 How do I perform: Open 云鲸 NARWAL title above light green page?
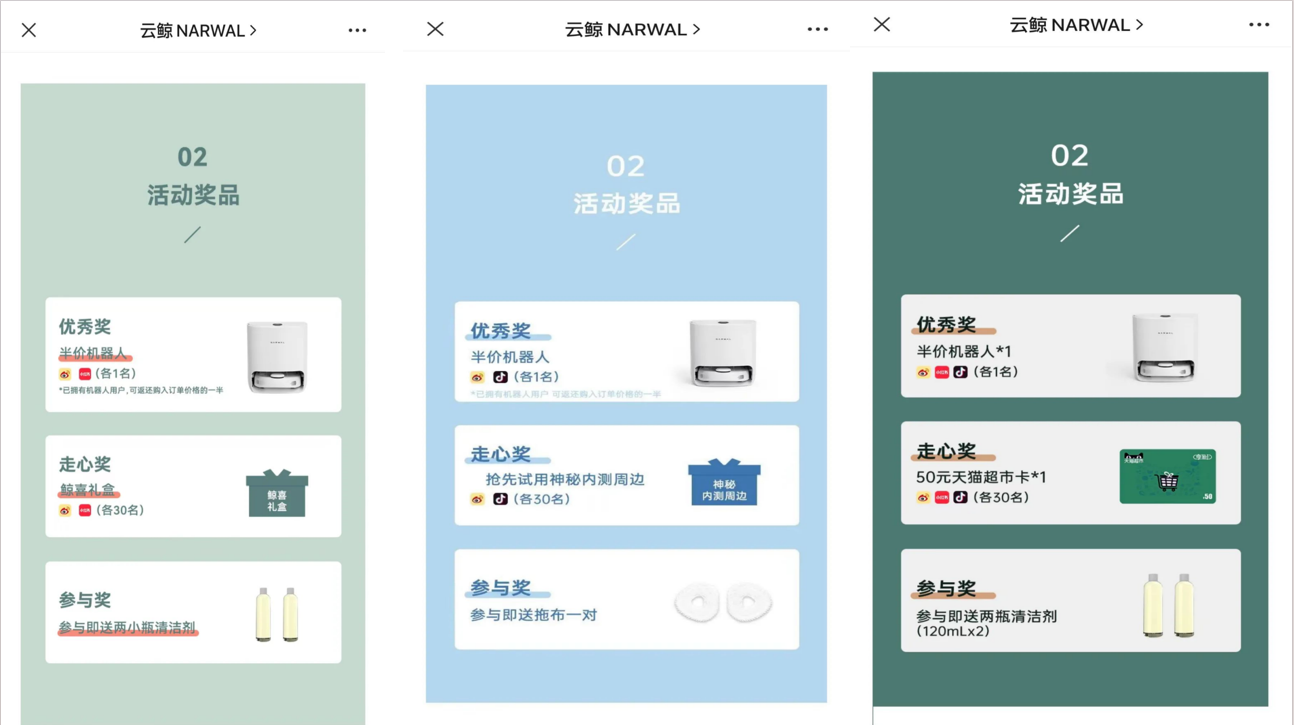[198, 30]
